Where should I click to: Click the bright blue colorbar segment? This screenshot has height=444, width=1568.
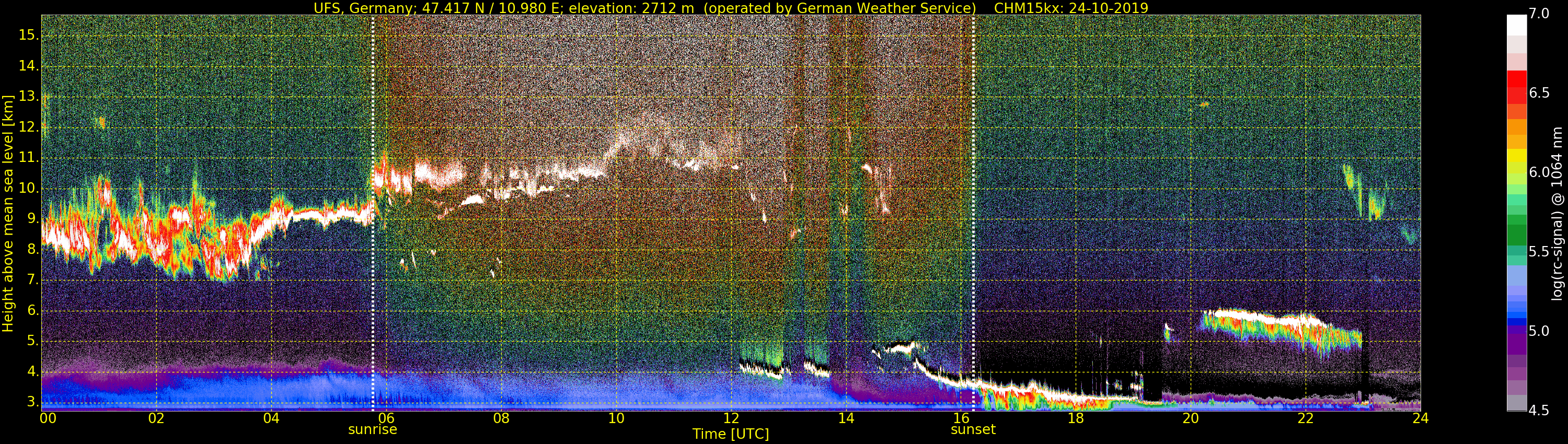point(1516,314)
